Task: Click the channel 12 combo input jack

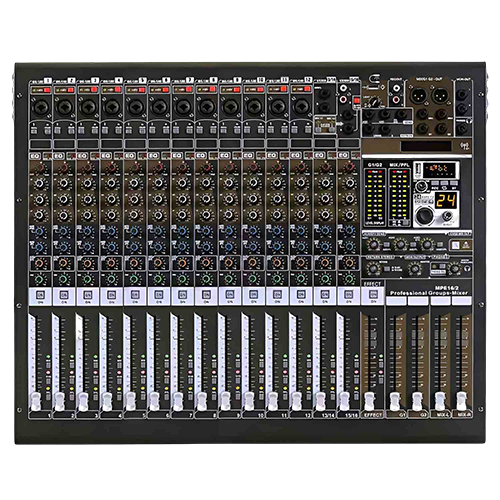Action: pyautogui.click(x=301, y=107)
